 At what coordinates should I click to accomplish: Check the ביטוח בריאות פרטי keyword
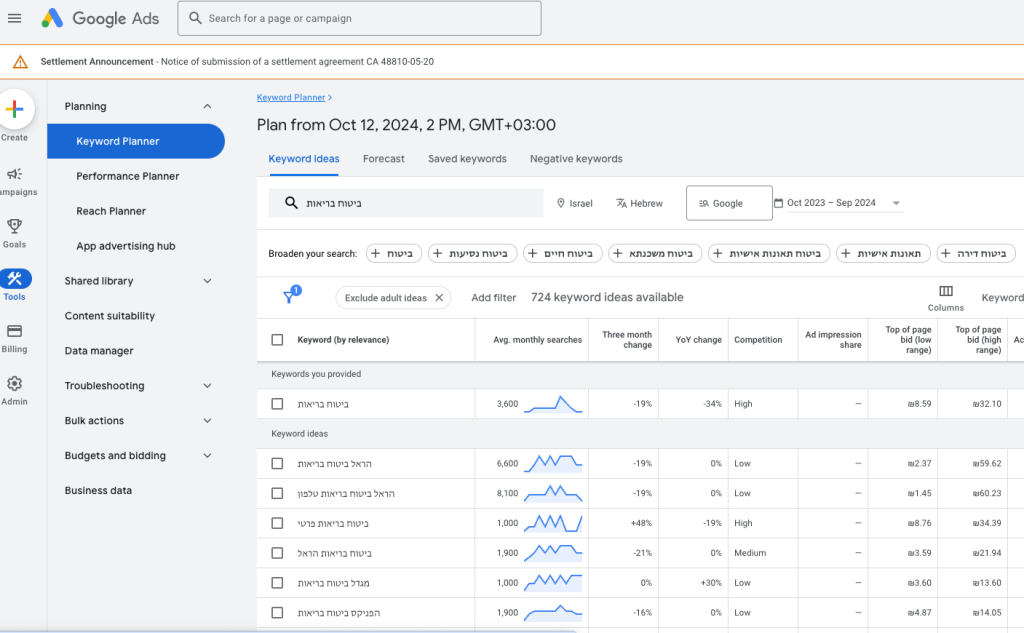[x=278, y=523]
